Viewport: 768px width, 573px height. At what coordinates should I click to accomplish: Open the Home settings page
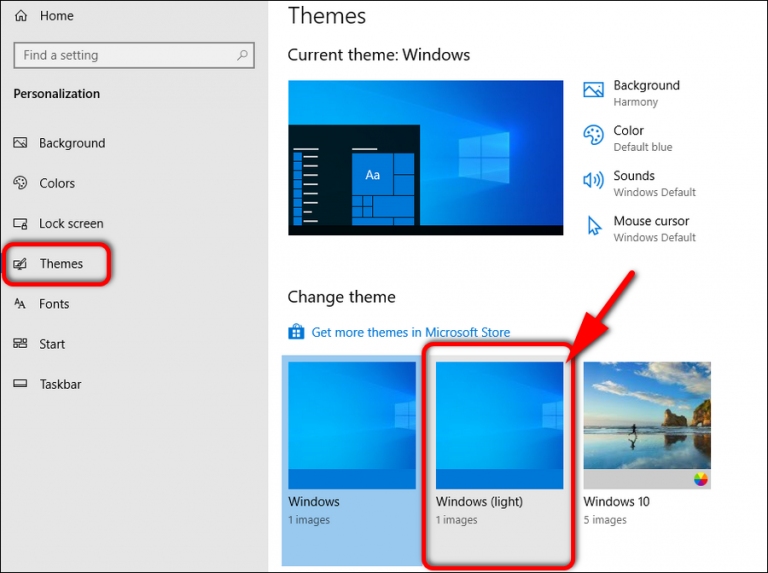(56, 16)
